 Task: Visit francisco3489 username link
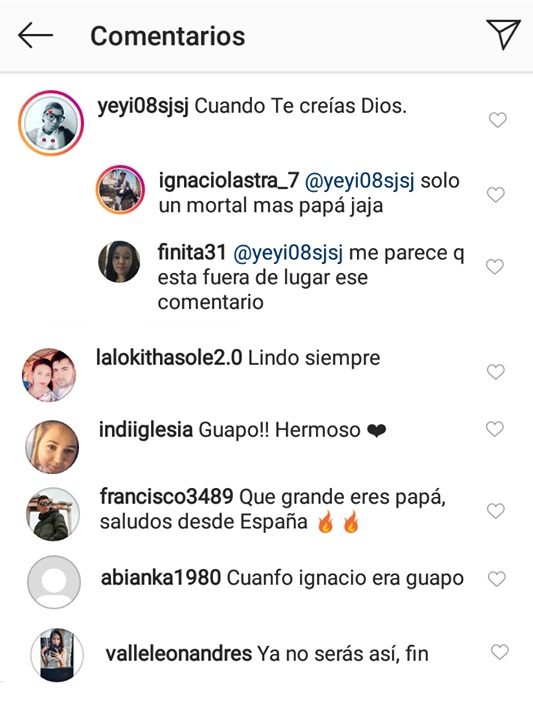point(166,497)
